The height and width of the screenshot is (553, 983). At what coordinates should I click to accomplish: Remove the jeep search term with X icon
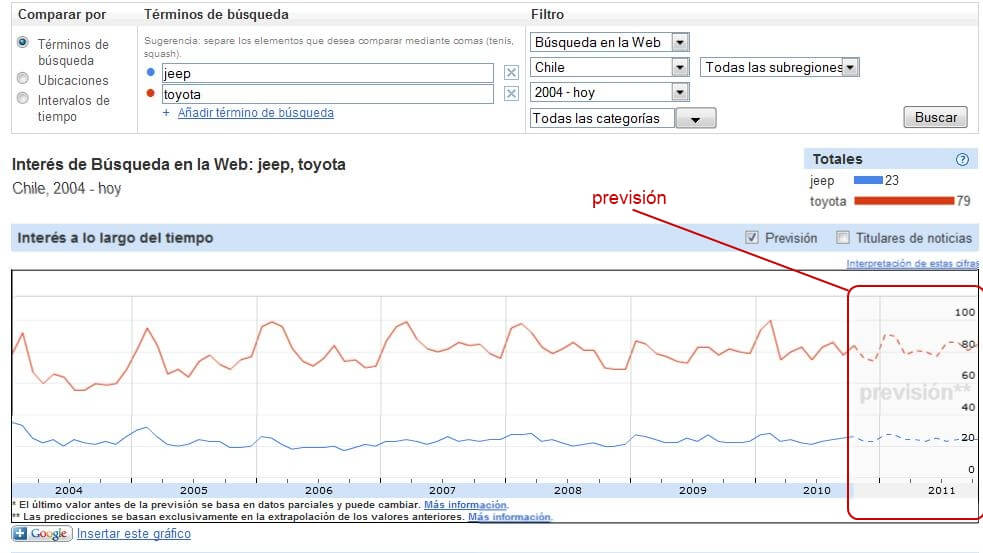tap(511, 73)
